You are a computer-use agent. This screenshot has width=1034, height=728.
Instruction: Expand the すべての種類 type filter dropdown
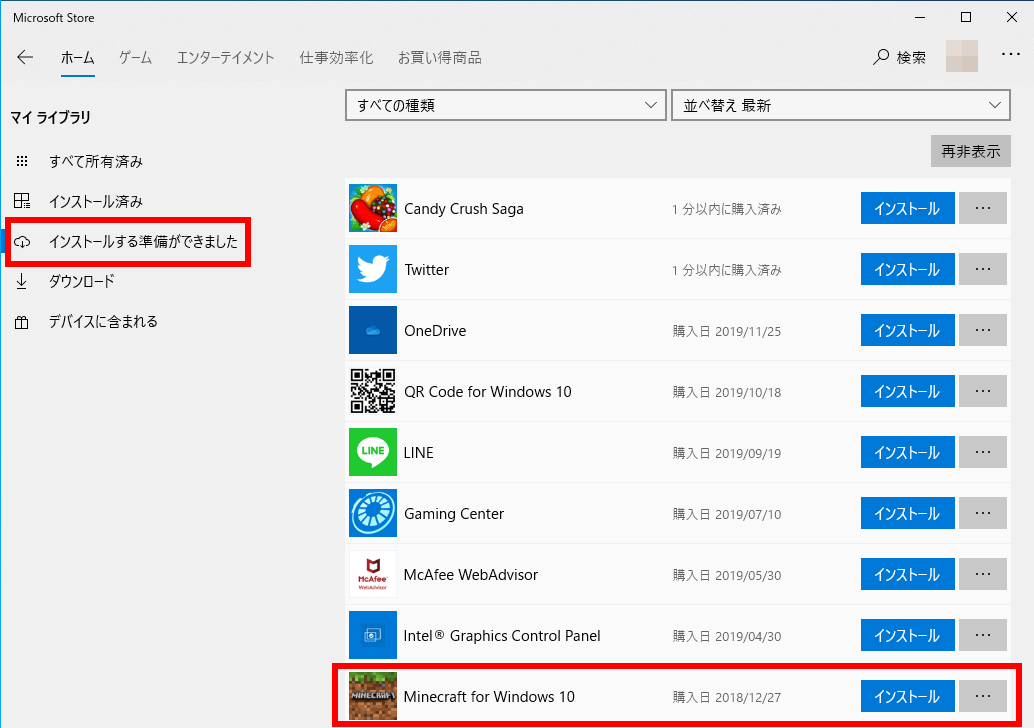(506, 106)
